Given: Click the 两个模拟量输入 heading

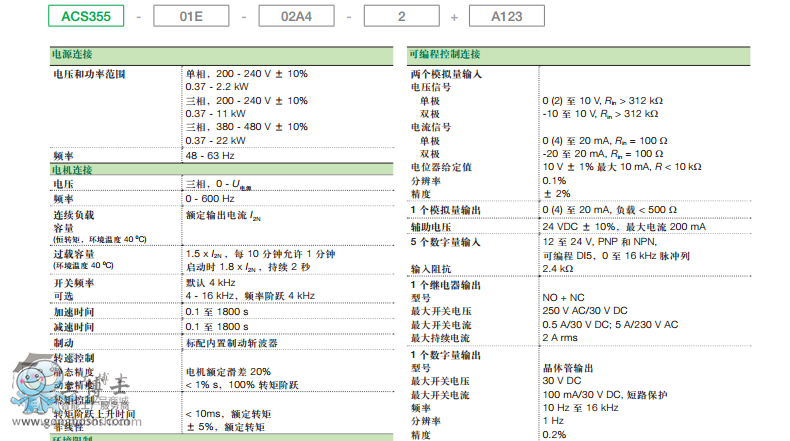Looking at the screenshot, I should 447,74.
